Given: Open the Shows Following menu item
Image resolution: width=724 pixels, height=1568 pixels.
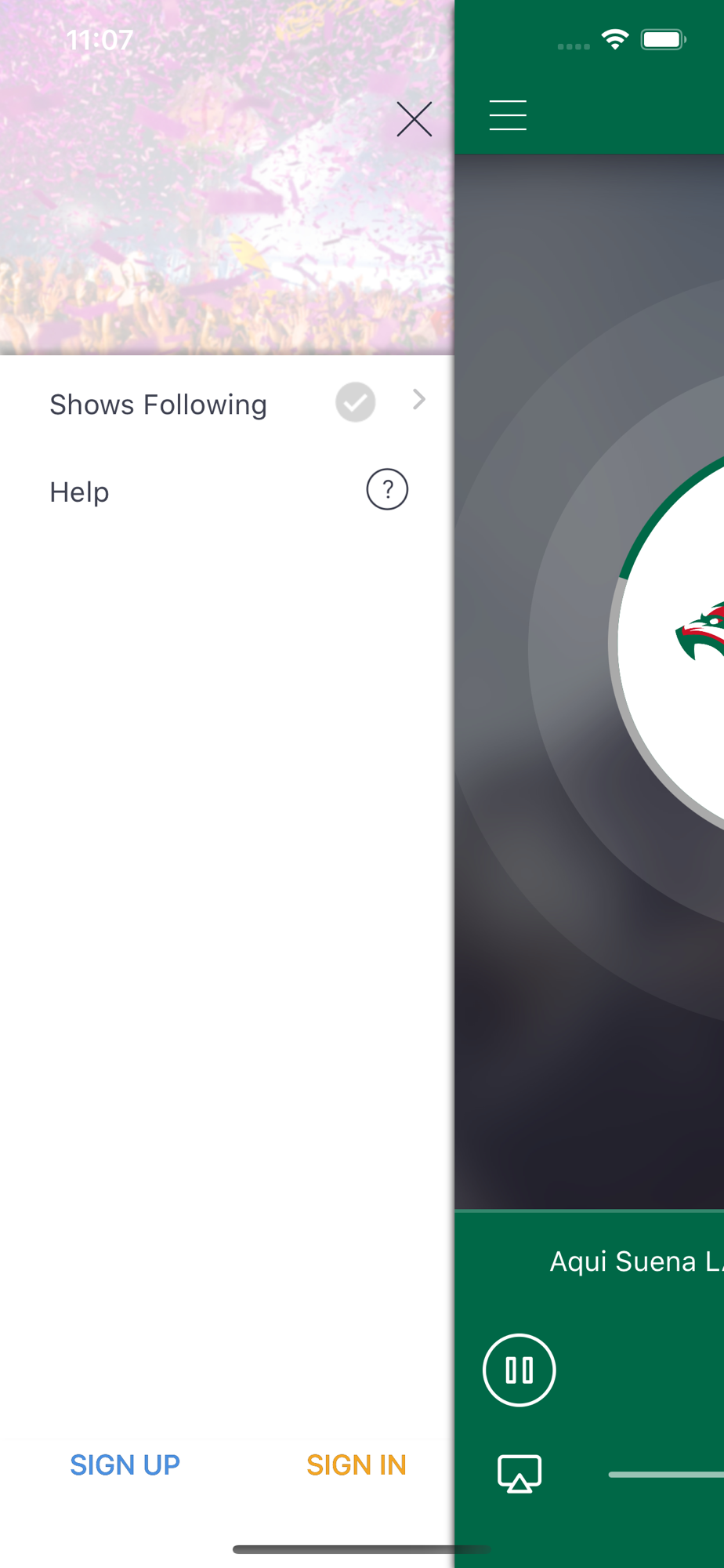Looking at the screenshot, I should click(227, 404).
